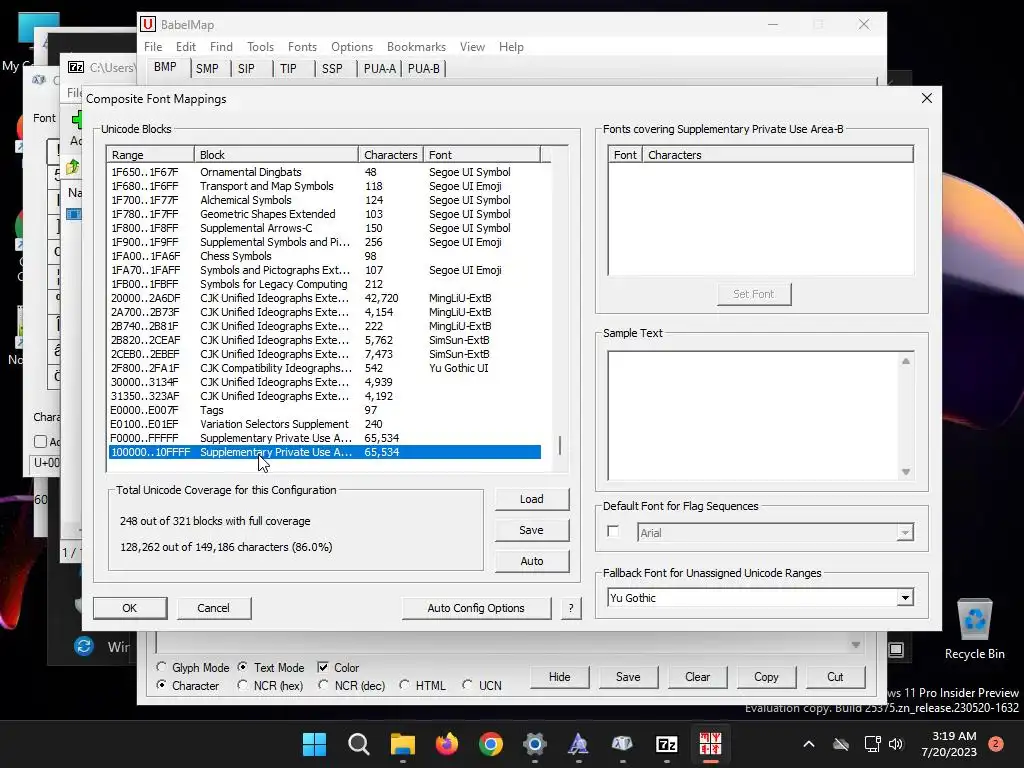The width and height of the screenshot is (1024, 768).
Task: Click the Auto button
Action: (x=532, y=561)
